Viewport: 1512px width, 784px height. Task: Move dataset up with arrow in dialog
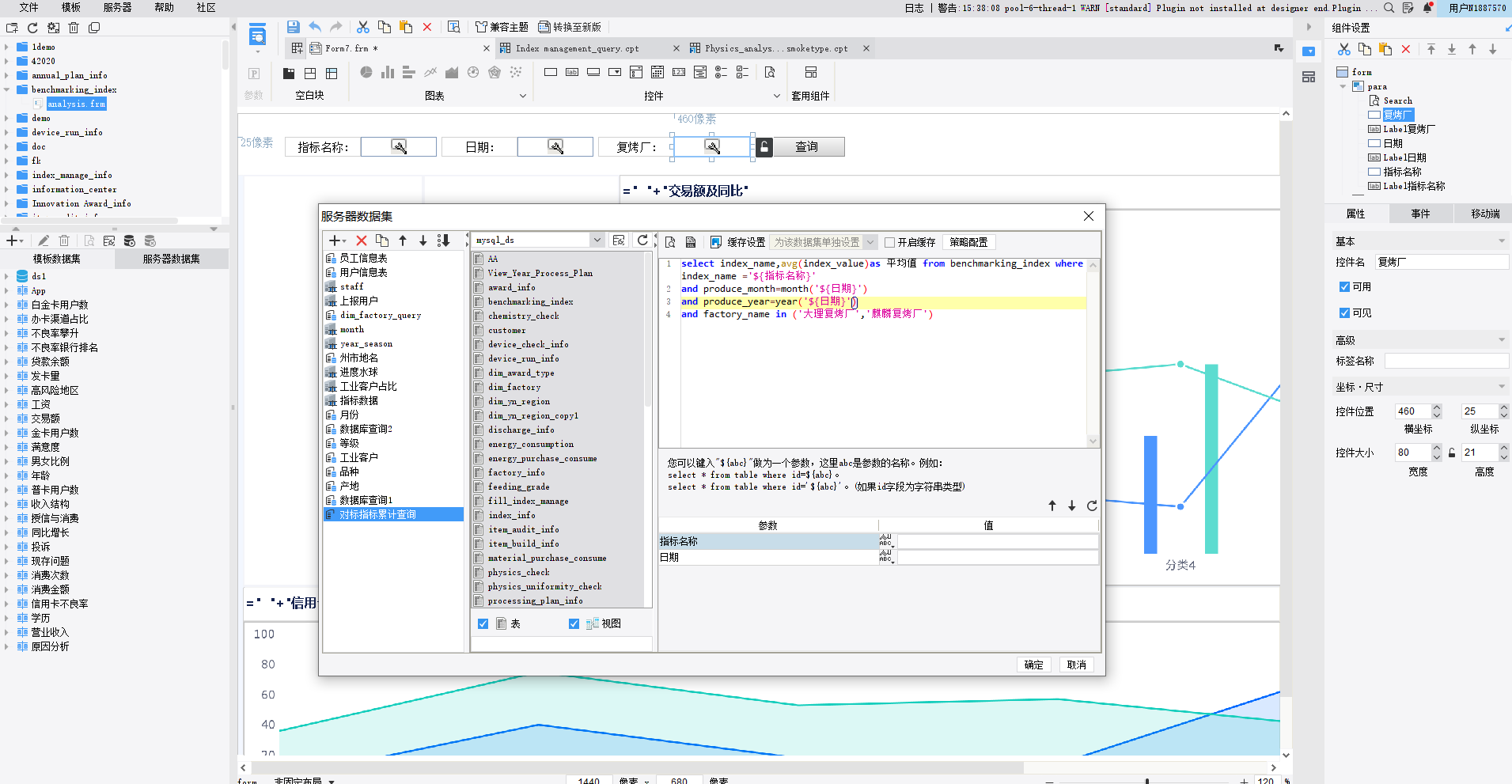(403, 241)
